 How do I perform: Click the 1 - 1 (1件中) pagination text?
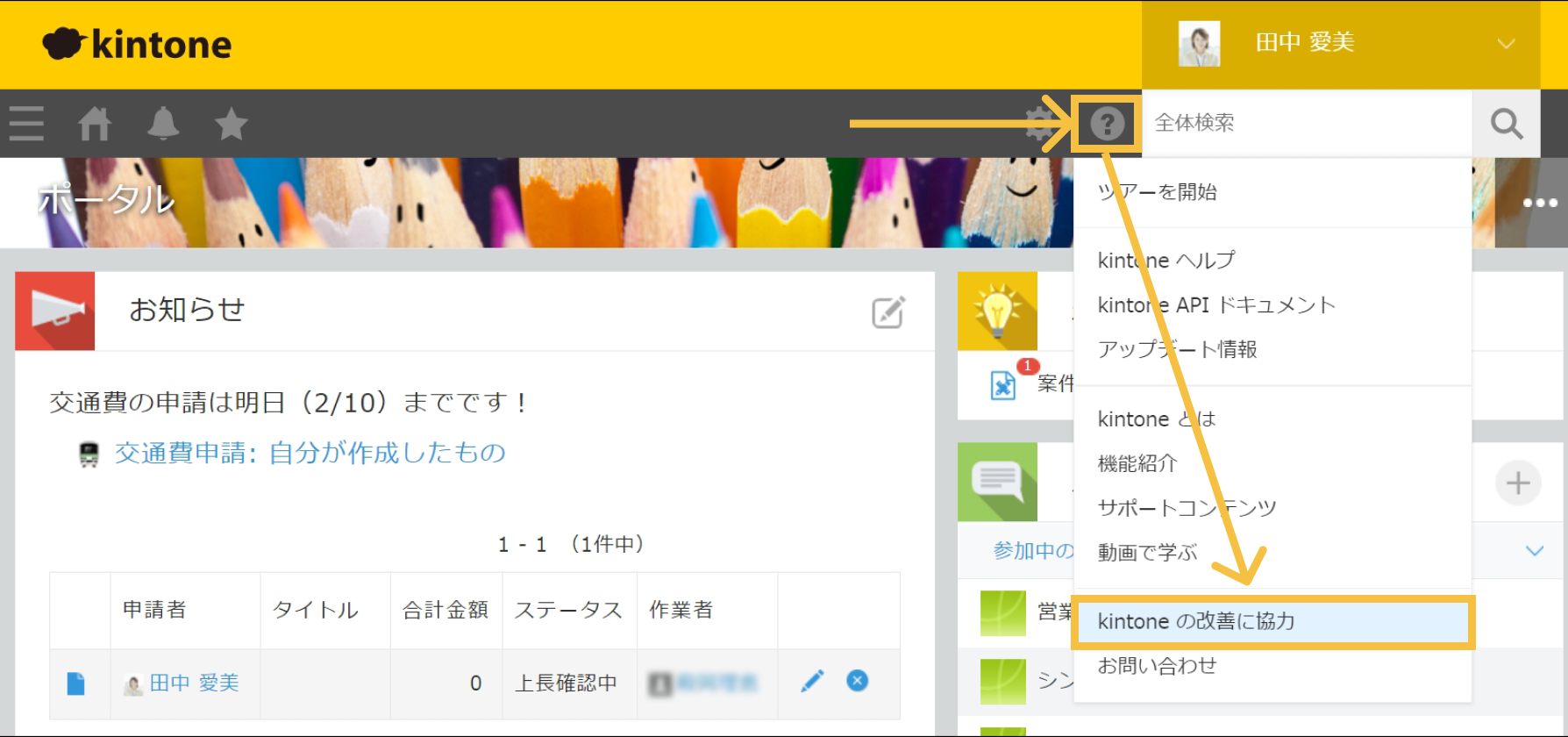tap(571, 545)
